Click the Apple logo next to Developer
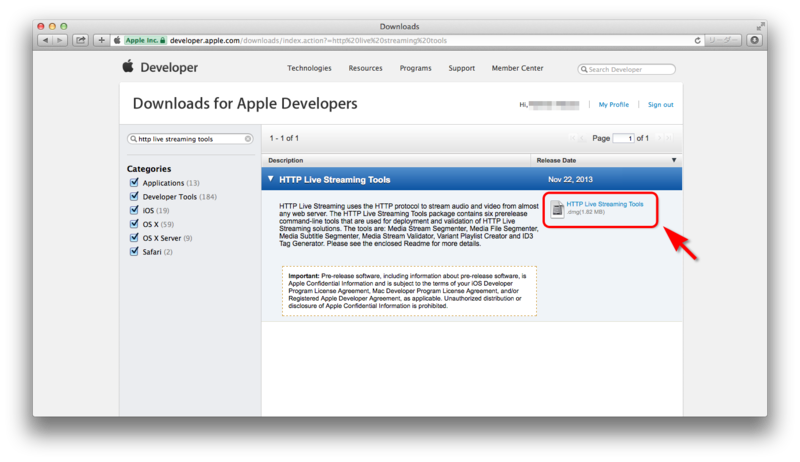Screen dimensions: 800x462 [128, 66]
